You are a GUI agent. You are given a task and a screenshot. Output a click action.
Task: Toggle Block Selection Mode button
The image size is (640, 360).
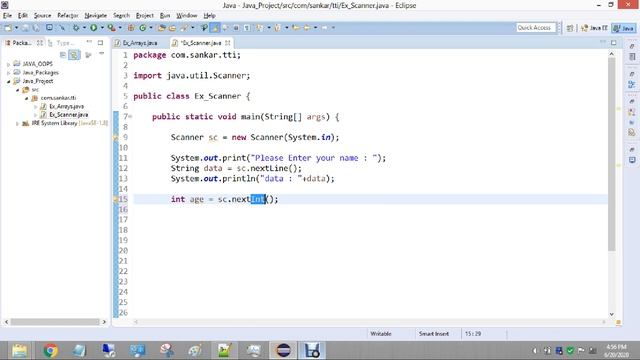[236, 28]
